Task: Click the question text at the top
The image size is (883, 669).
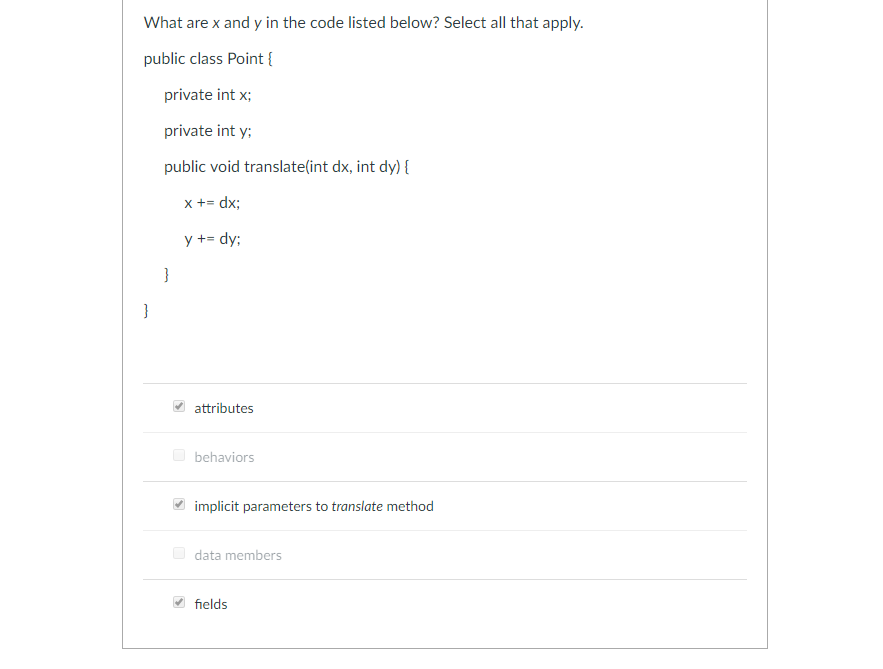Action: (363, 22)
